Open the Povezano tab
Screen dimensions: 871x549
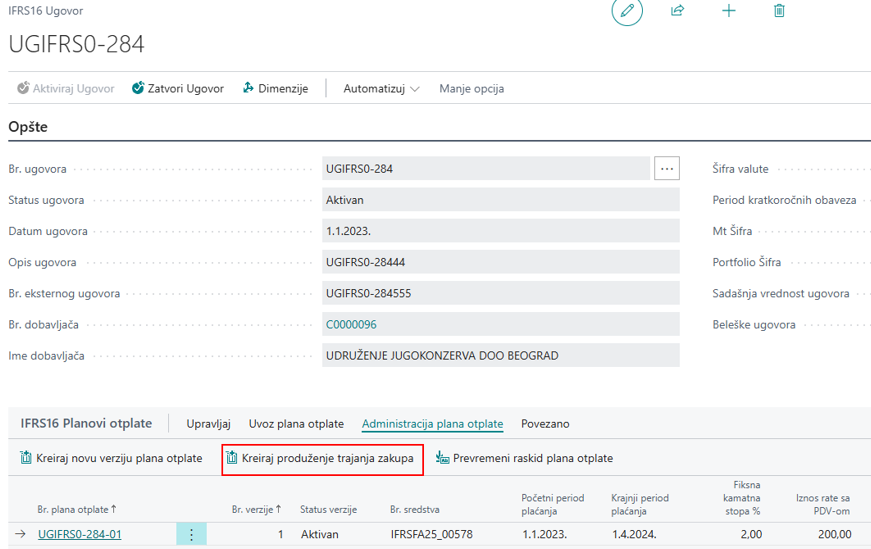click(x=545, y=423)
